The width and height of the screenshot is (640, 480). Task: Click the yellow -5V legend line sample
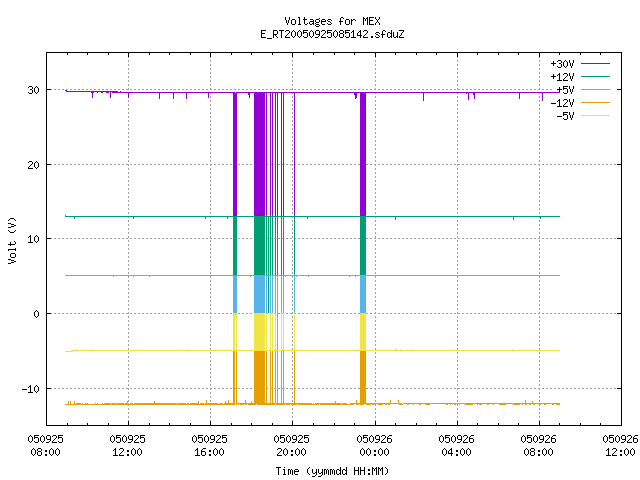pyautogui.click(x=595, y=116)
